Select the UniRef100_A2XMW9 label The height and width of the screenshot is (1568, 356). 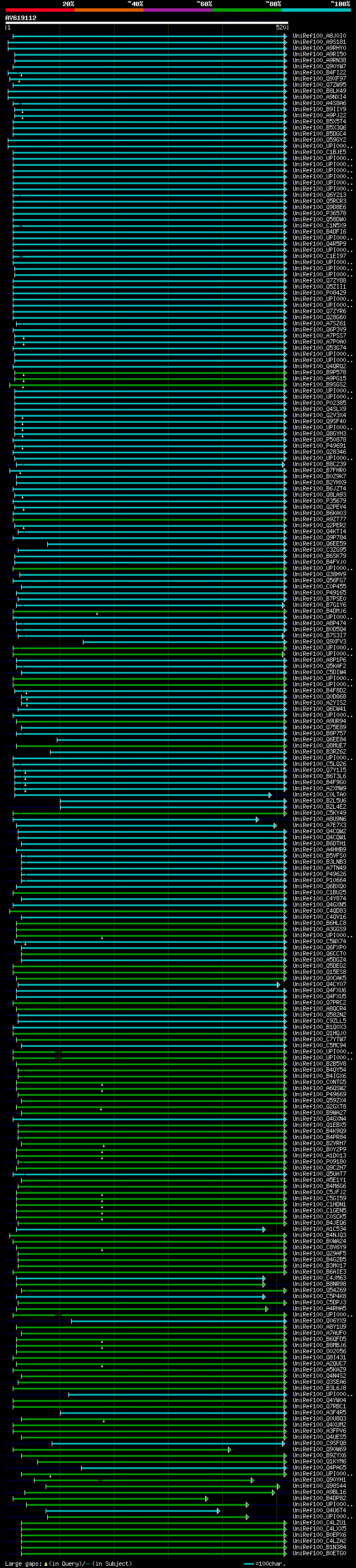pyautogui.click(x=319, y=788)
